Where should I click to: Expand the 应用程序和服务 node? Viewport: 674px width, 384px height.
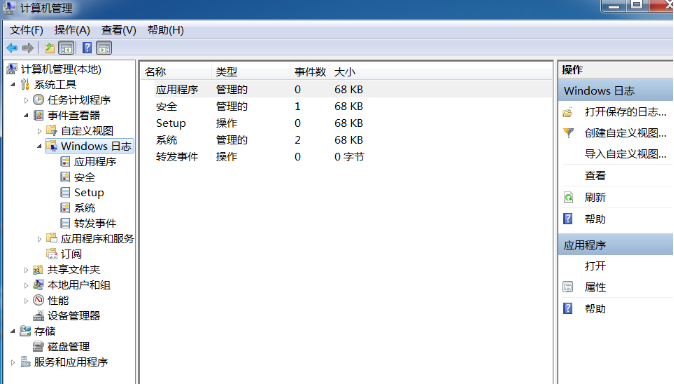(39, 239)
